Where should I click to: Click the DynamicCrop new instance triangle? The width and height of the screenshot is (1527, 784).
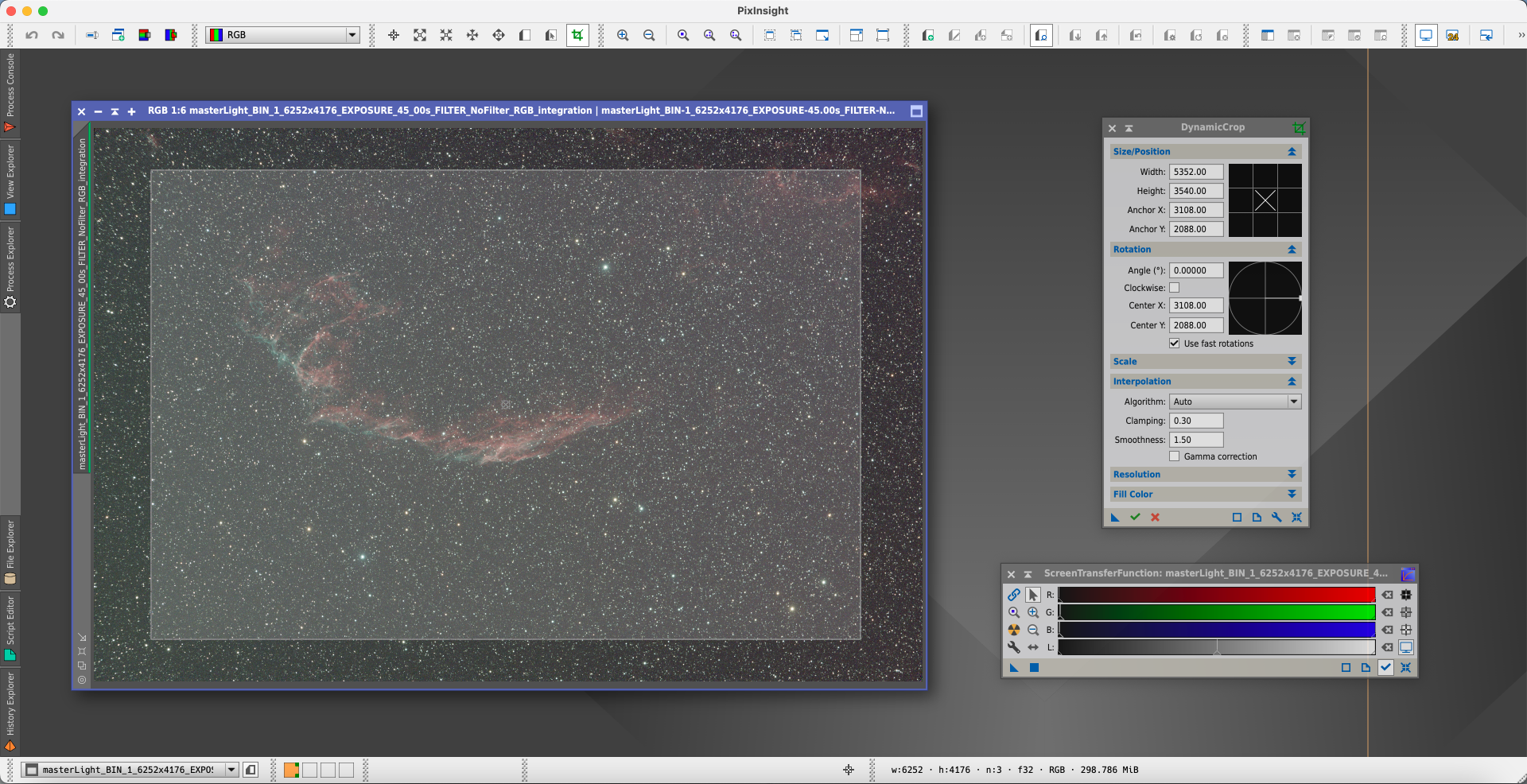[1115, 517]
